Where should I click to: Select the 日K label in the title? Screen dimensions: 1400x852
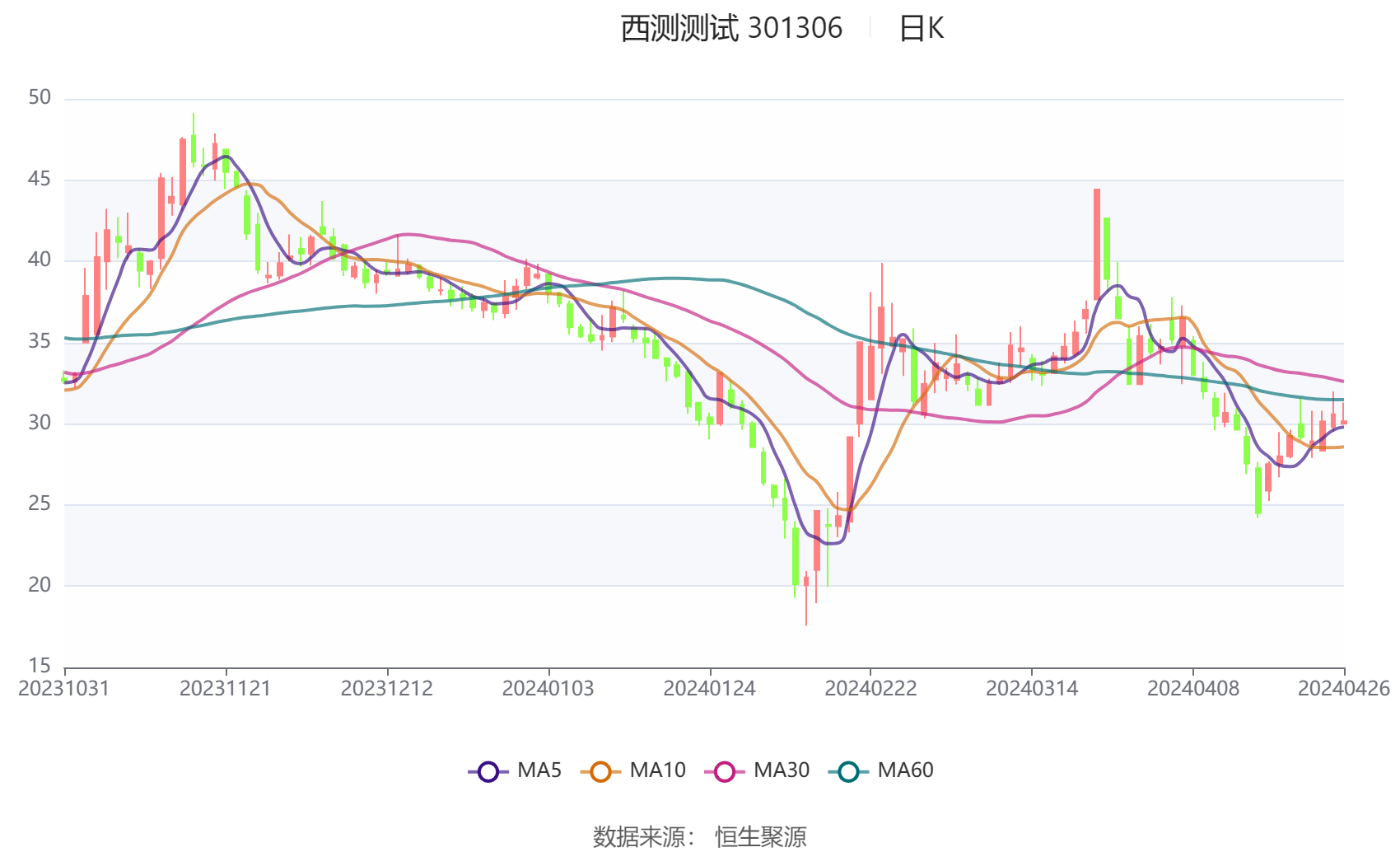pos(921,29)
